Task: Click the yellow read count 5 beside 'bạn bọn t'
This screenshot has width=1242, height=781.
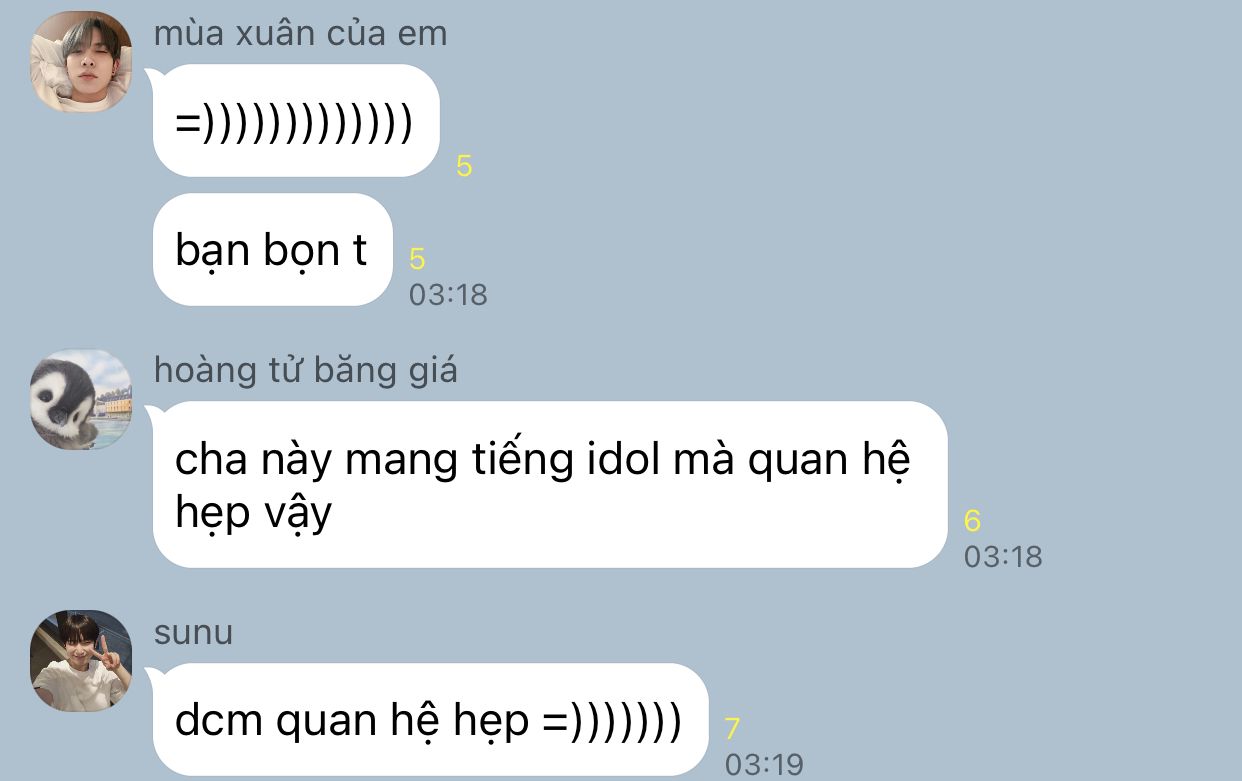Action: (x=417, y=259)
